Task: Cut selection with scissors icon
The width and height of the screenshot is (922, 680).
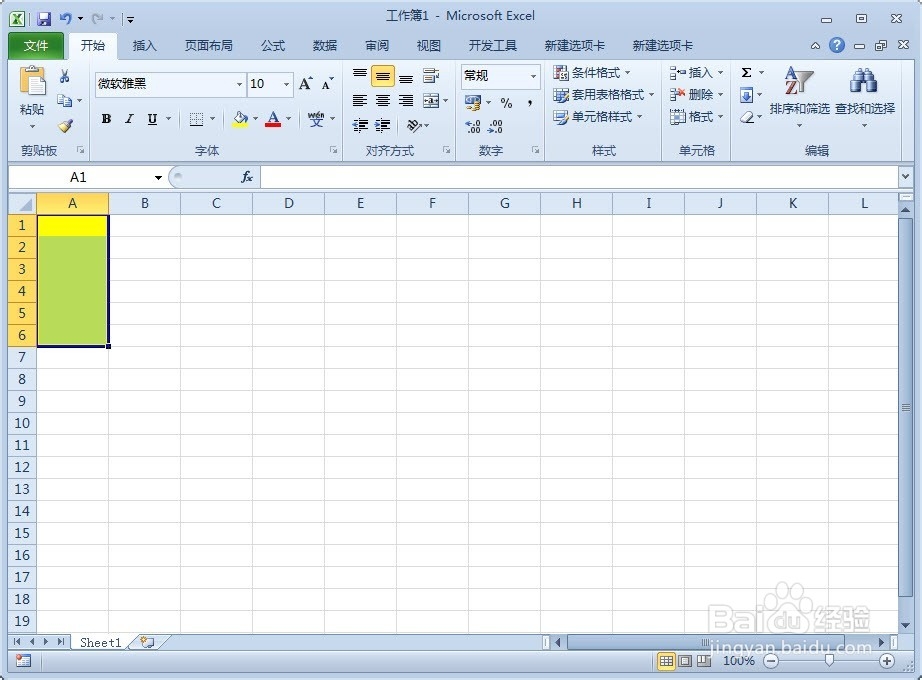Action: pos(65,76)
